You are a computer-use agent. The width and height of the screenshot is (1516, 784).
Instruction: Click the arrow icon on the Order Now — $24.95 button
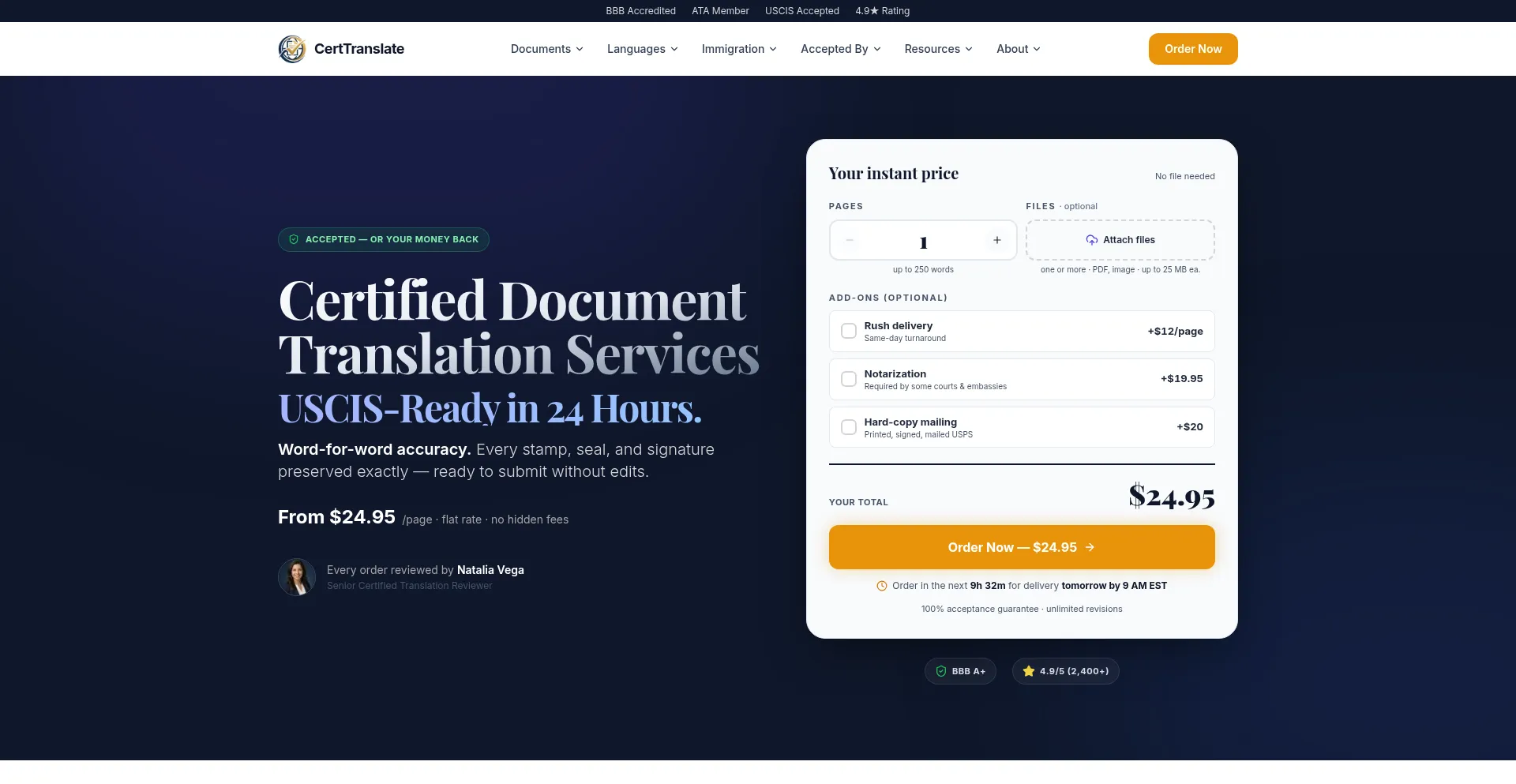pos(1090,547)
